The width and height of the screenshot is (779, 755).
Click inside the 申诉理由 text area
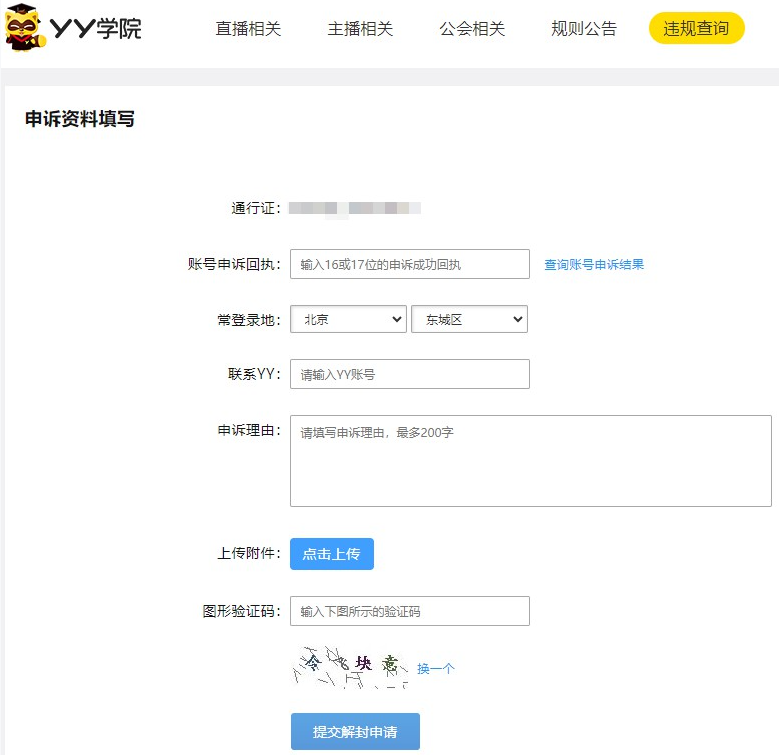[530, 461]
